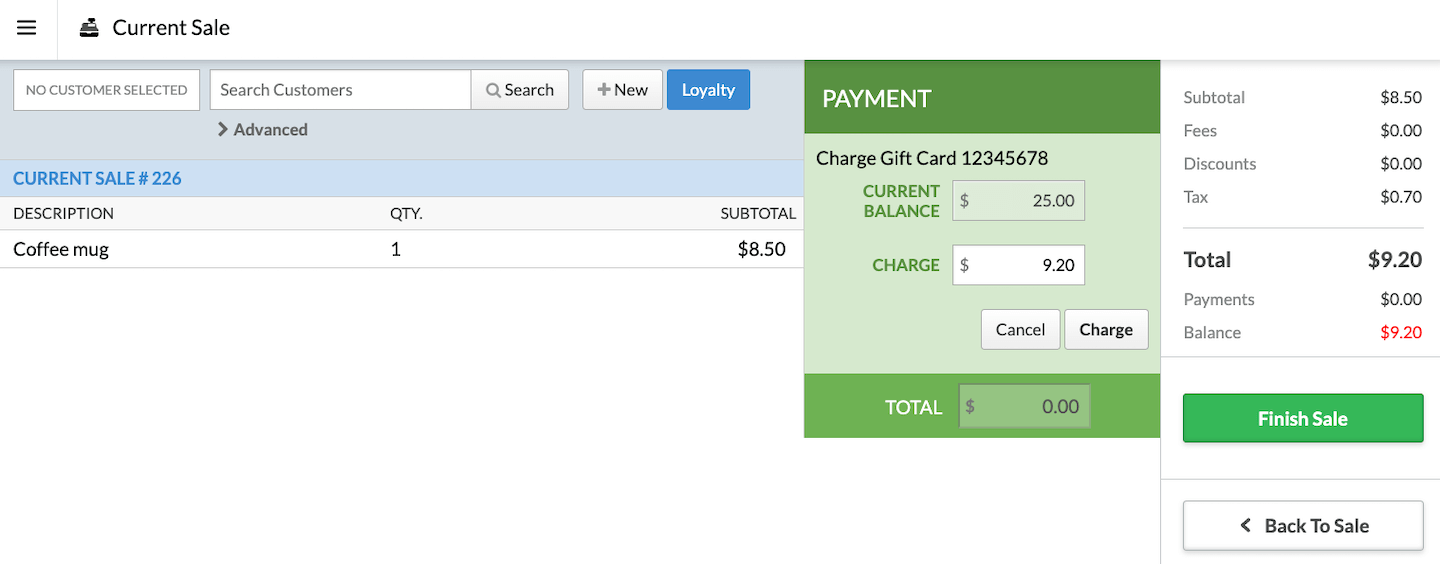The image size is (1440, 564).
Task: Select the Coffee mug line item
Action: pos(61,249)
